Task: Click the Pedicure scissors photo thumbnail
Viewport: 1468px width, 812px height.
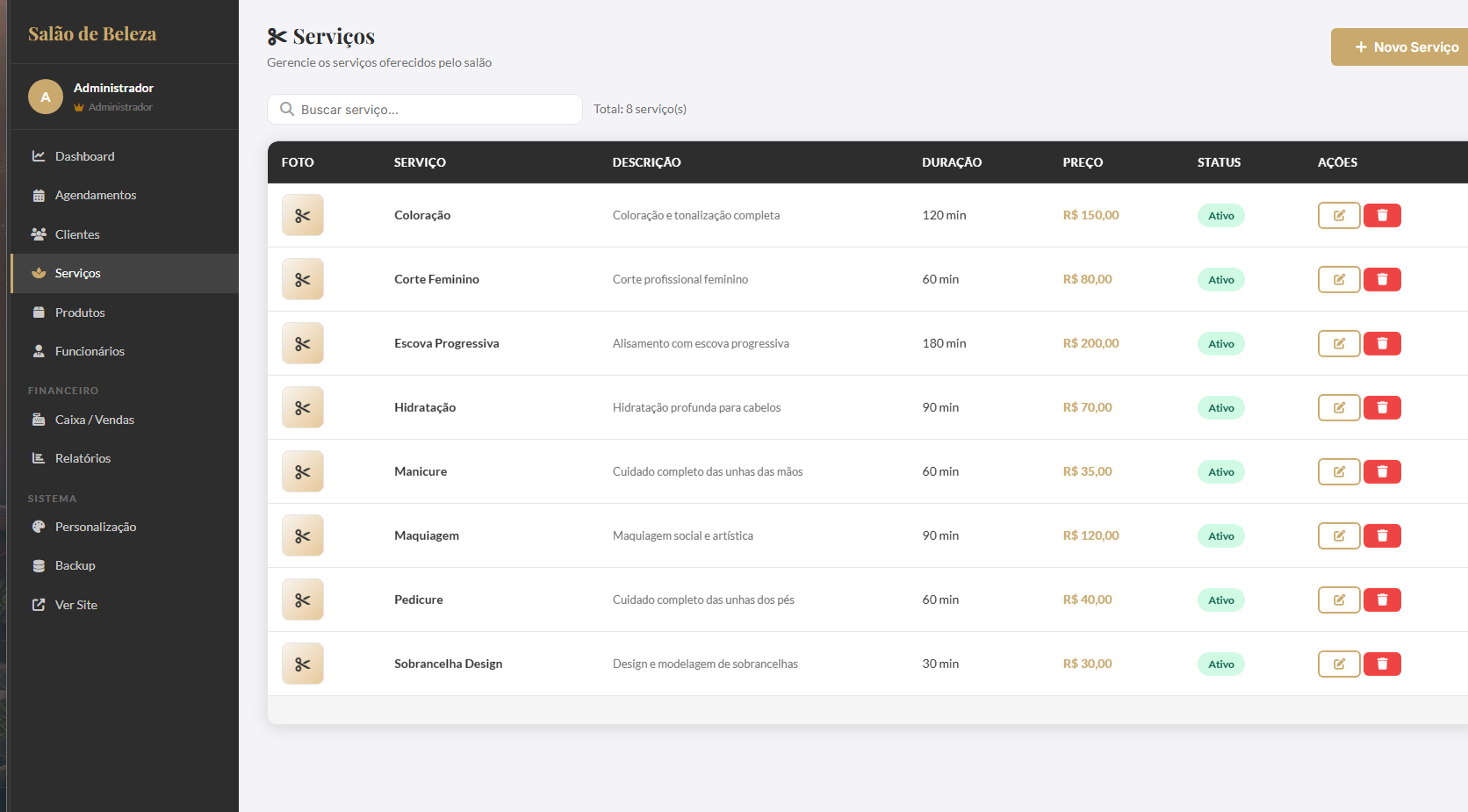Action: point(303,600)
